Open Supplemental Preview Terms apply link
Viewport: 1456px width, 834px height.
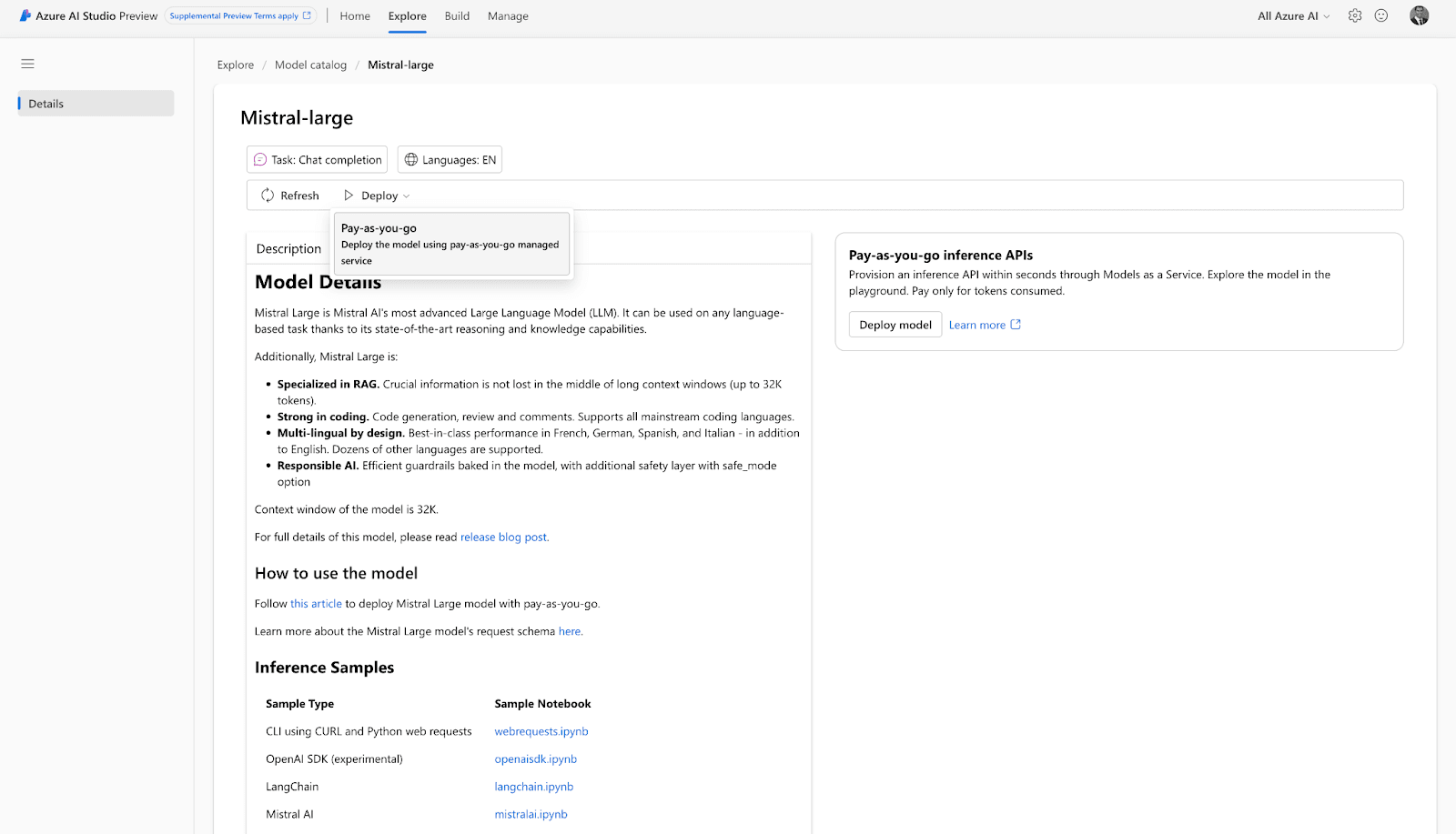(x=240, y=15)
